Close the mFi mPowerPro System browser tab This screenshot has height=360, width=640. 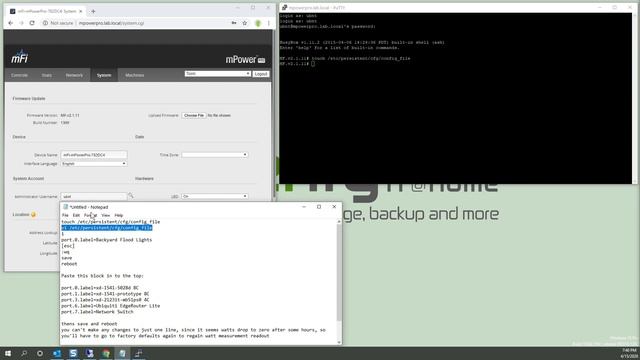coord(80,11)
